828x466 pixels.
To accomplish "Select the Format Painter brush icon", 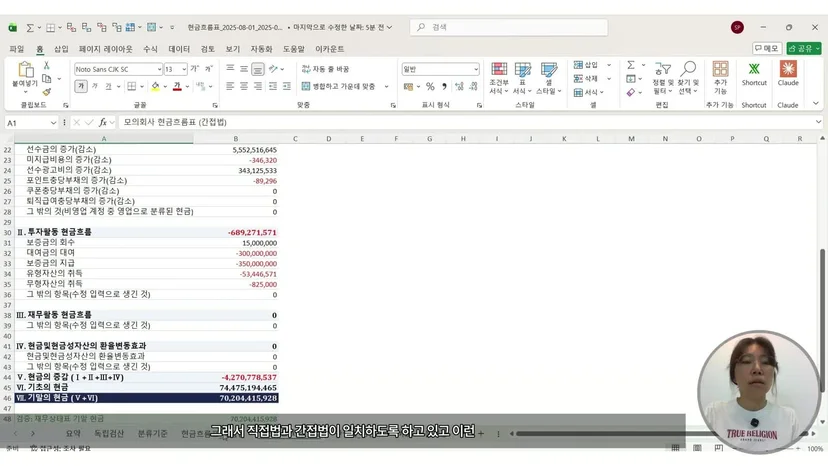I will tap(46, 91).
